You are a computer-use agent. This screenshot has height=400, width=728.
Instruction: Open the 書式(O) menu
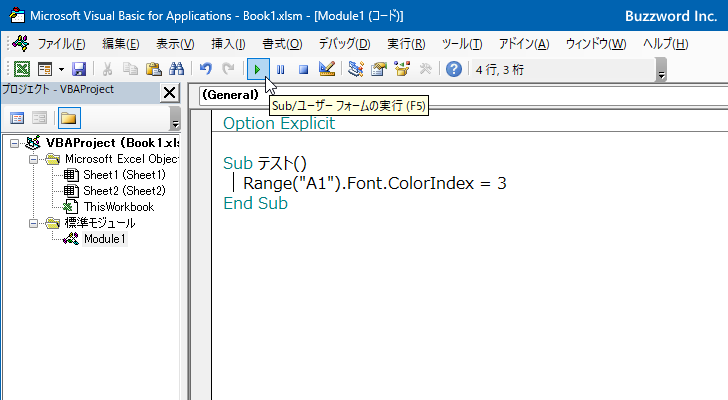[282, 44]
